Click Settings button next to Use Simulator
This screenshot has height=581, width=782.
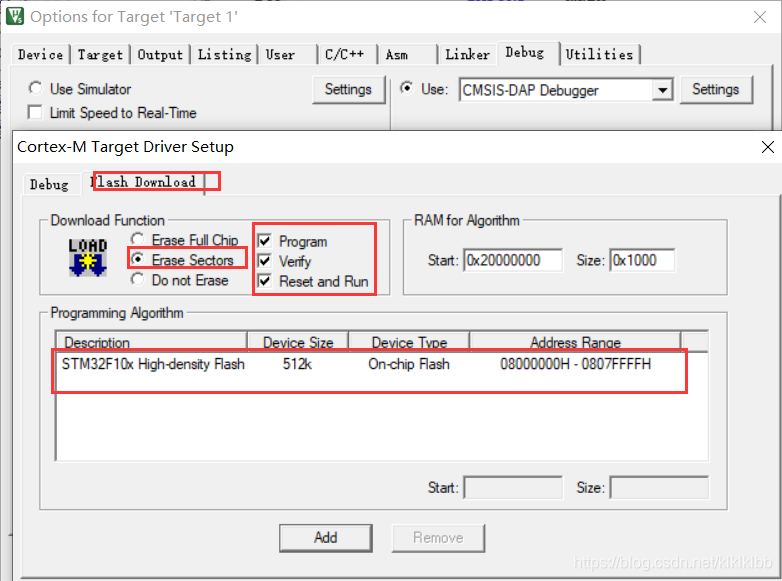point(348,90)
